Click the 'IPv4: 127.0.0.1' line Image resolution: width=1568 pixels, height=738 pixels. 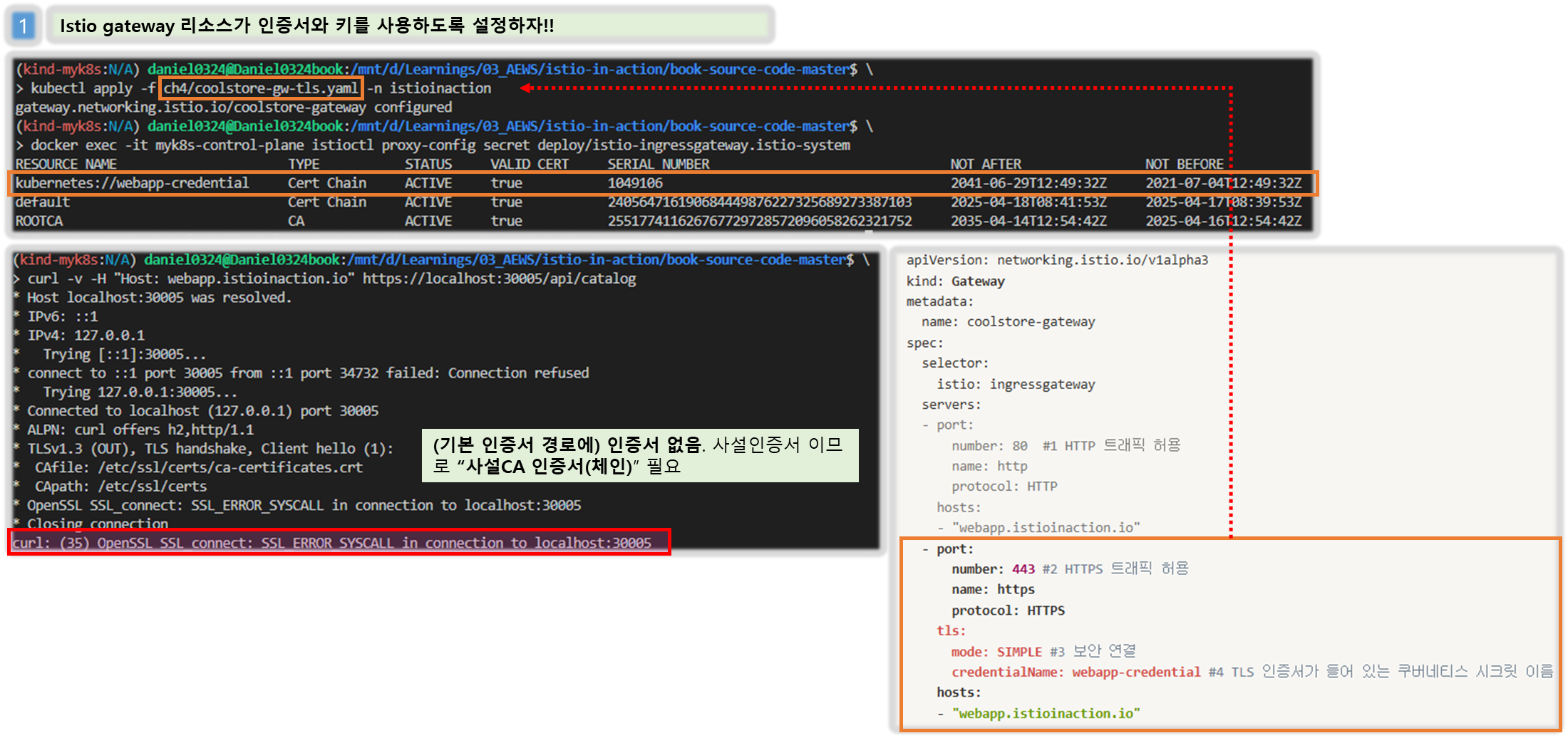(79, 336)
